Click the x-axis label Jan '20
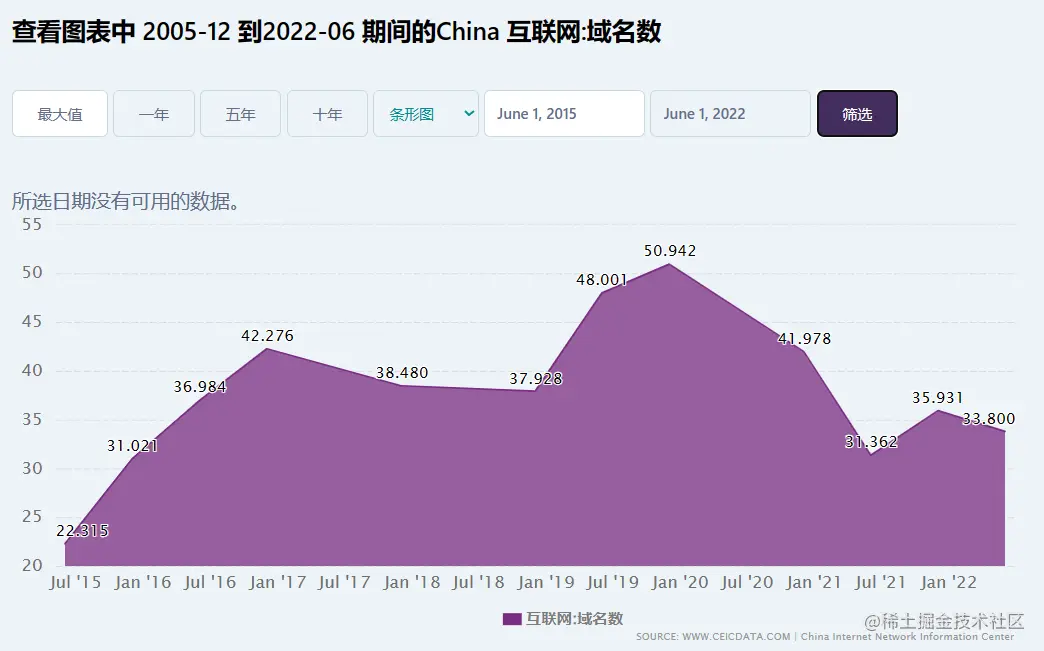1044x651 pixels. click(x=680, y=582)
